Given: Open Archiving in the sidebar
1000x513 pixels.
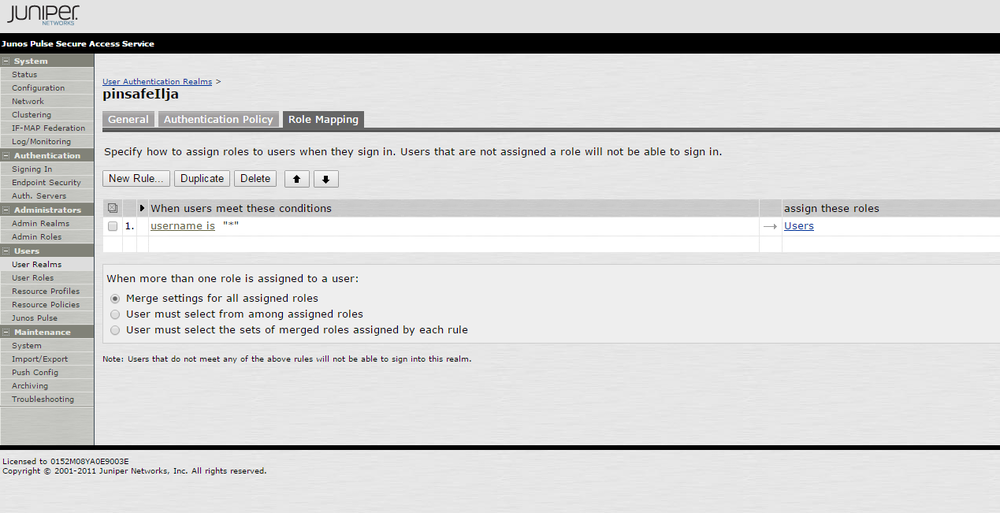Looking at the screenshot, I should tap(29, 385).
